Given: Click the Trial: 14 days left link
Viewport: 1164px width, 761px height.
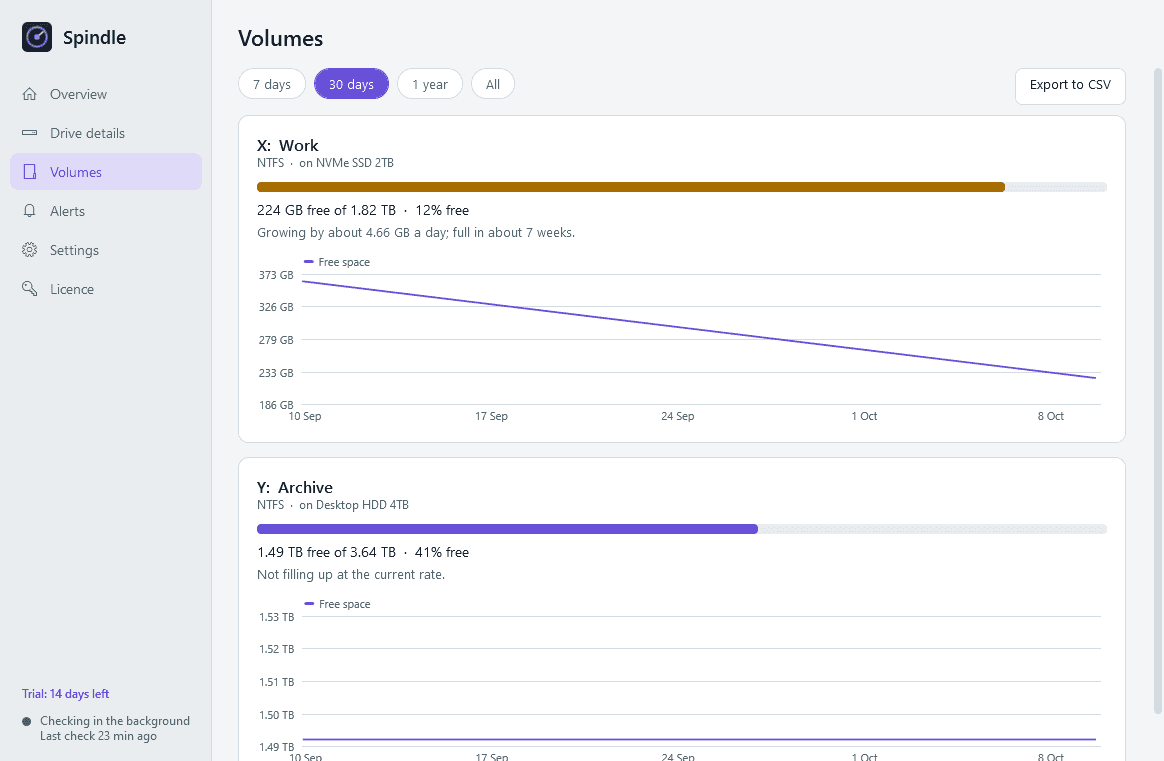Looking at the screenshot, I should click(x=65, y=693).
